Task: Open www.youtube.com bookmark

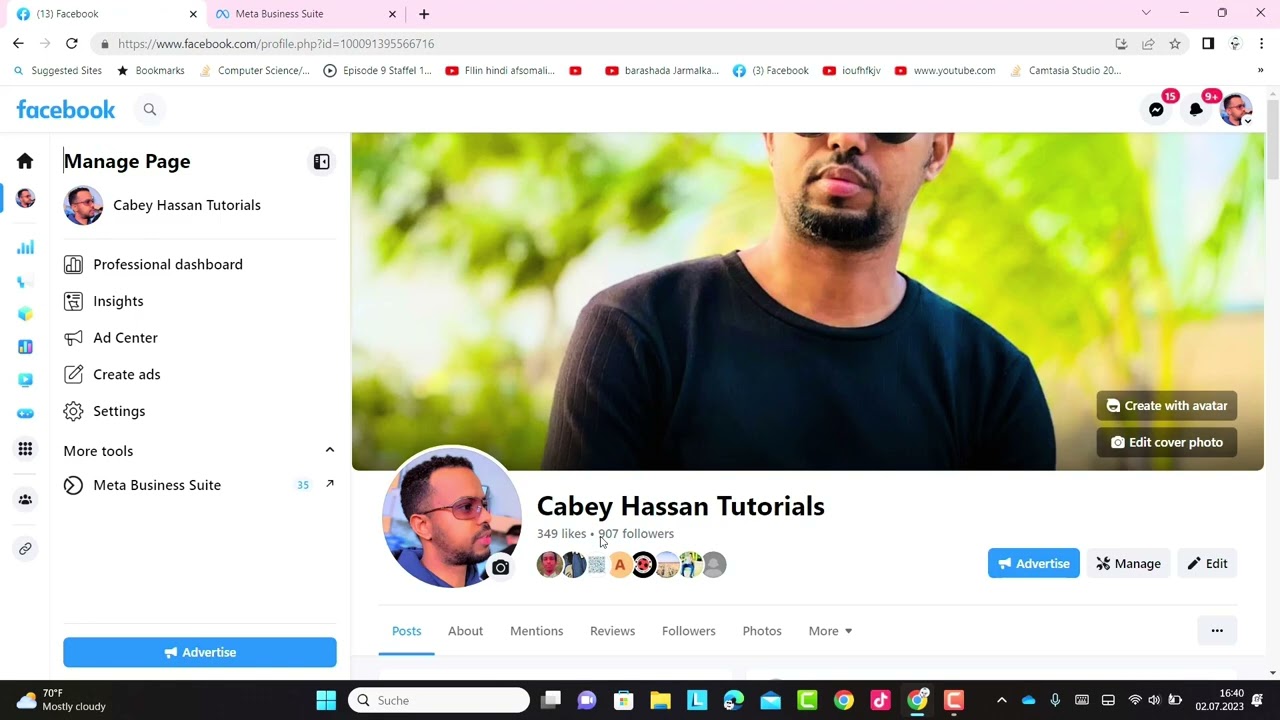Action: click(x=945, y=71)
